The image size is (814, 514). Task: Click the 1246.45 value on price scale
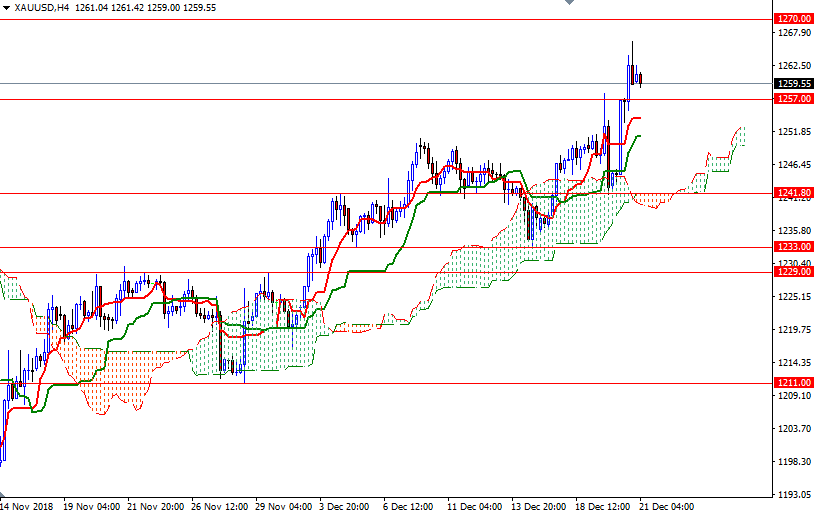click(793, 165)
